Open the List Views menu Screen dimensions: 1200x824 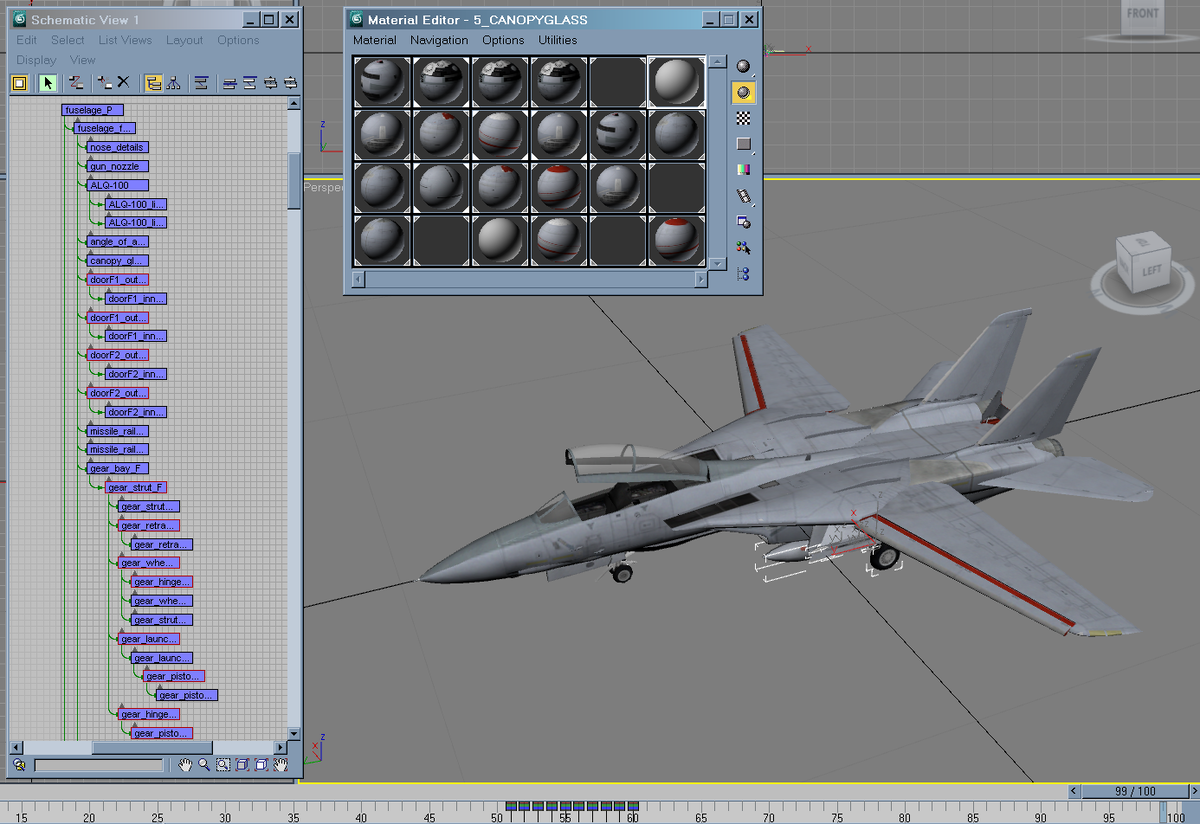(x=125, y=40)
